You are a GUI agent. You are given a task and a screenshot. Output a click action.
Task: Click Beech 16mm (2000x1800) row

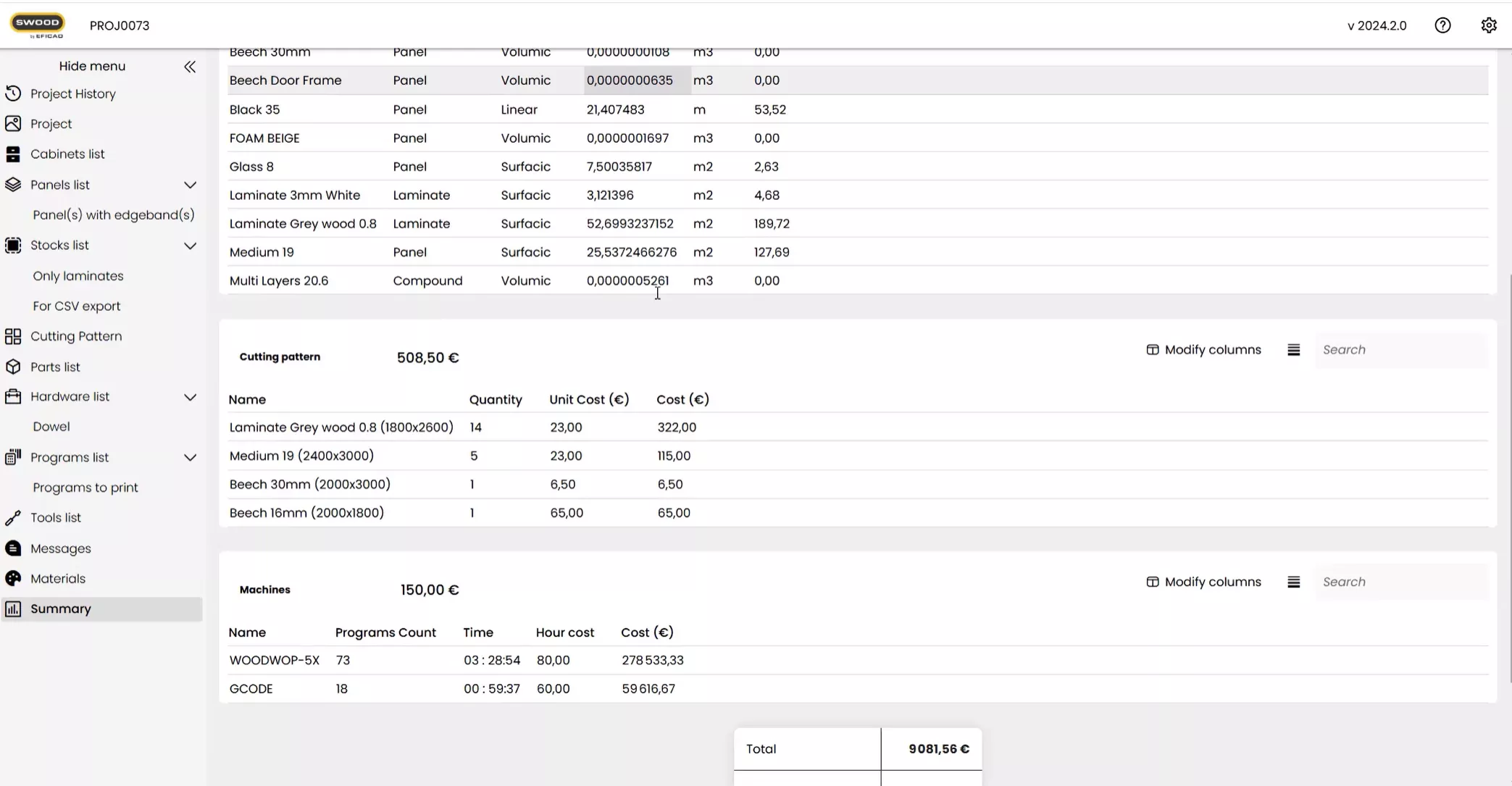(x=858, y=513)
